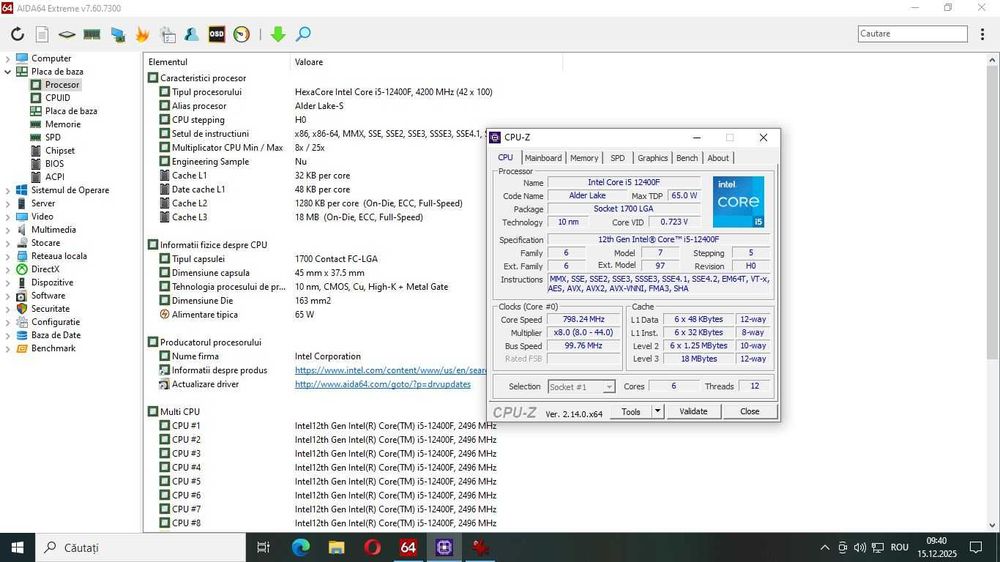Open the report wizard toolbar icon
Image resolution: width=1000 pixels, height=562 pixels.
click(x=168, y=34)
